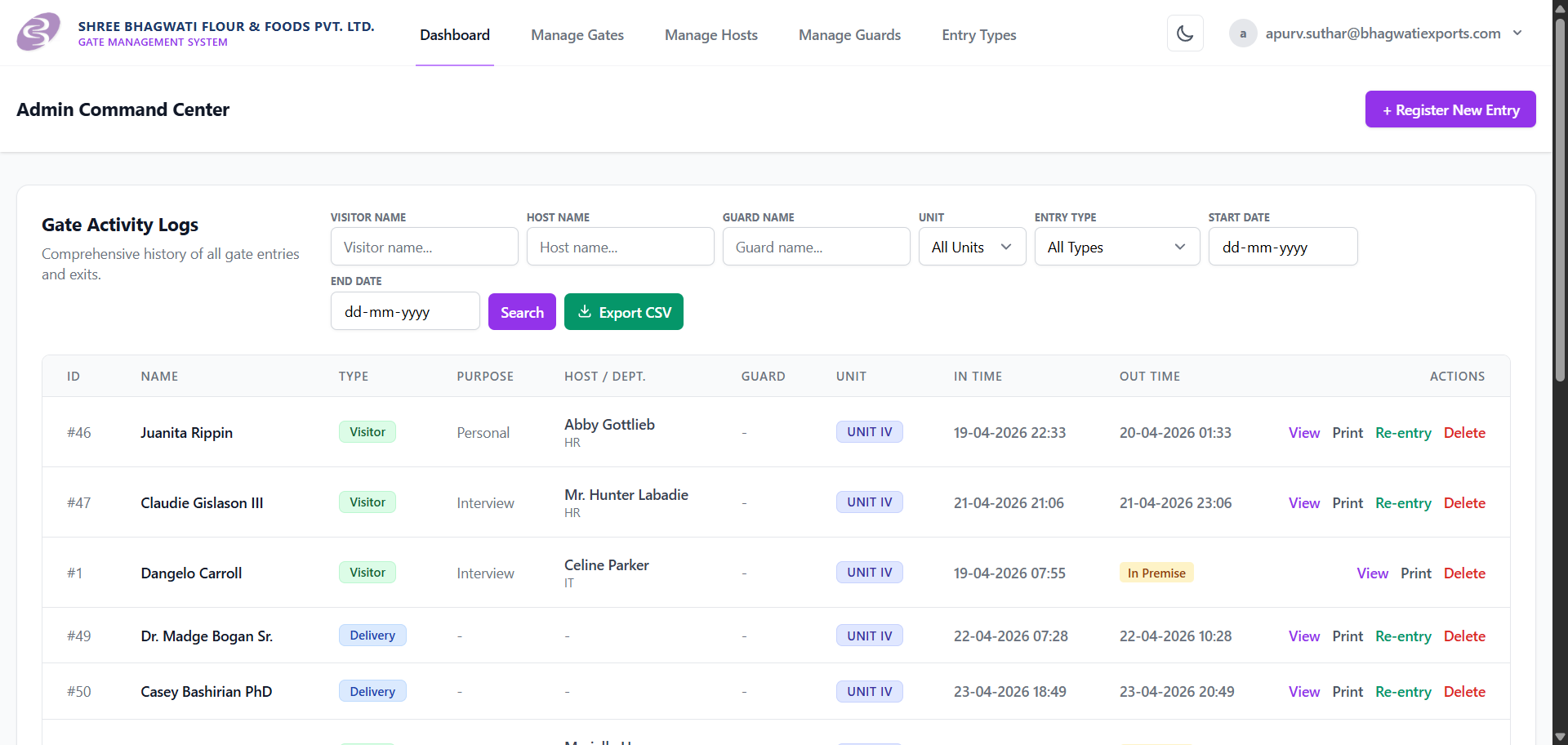View Dr. Madge Bogan Sr. entry
The height and width of the screenshot is (745, 1568).
[x=1304, y=636]
